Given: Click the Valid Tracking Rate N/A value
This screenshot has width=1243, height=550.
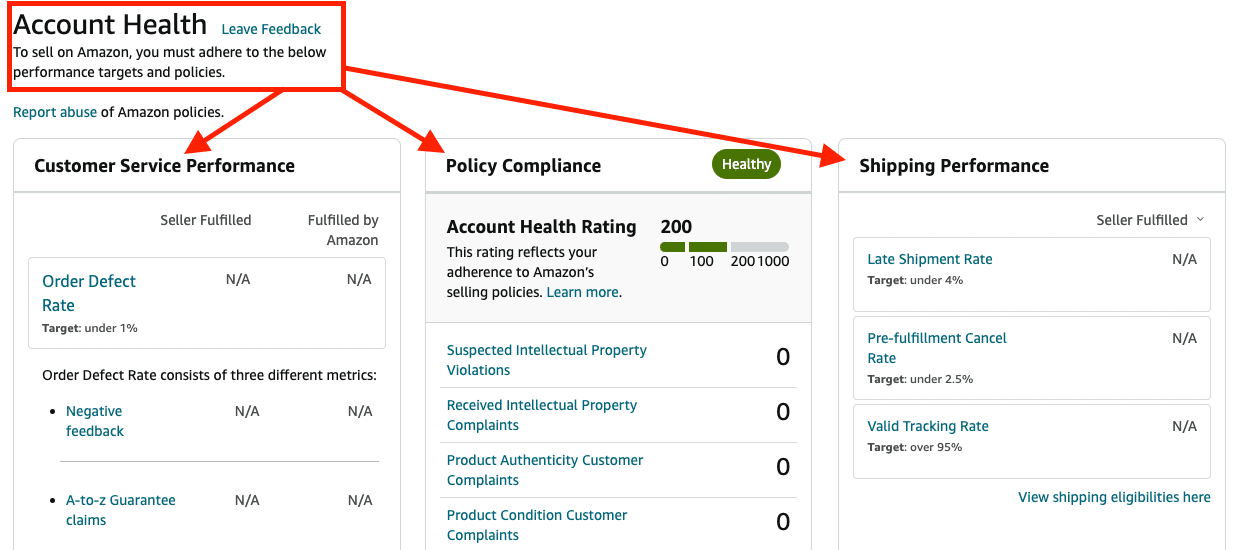Looking at the screenshot, I should pyautogui.click(x=1184, y=426).
